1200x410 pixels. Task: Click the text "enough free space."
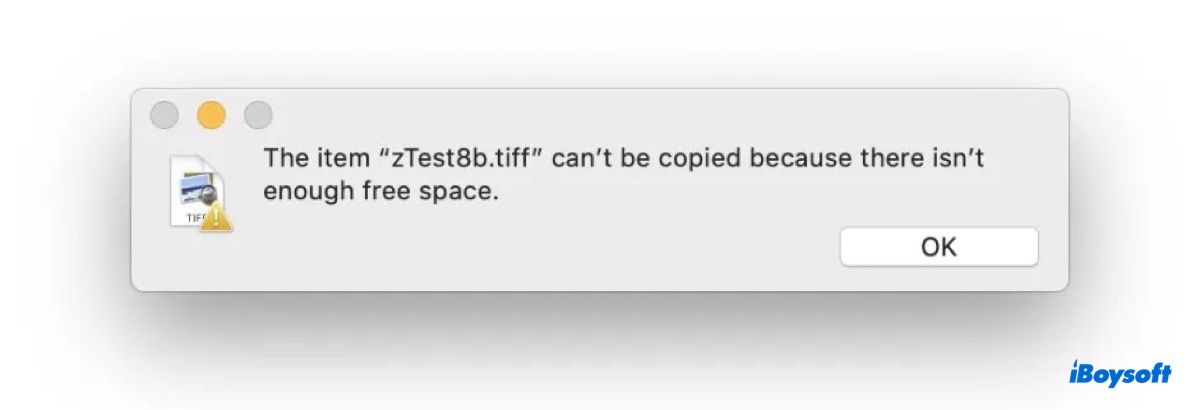[380, 192]
